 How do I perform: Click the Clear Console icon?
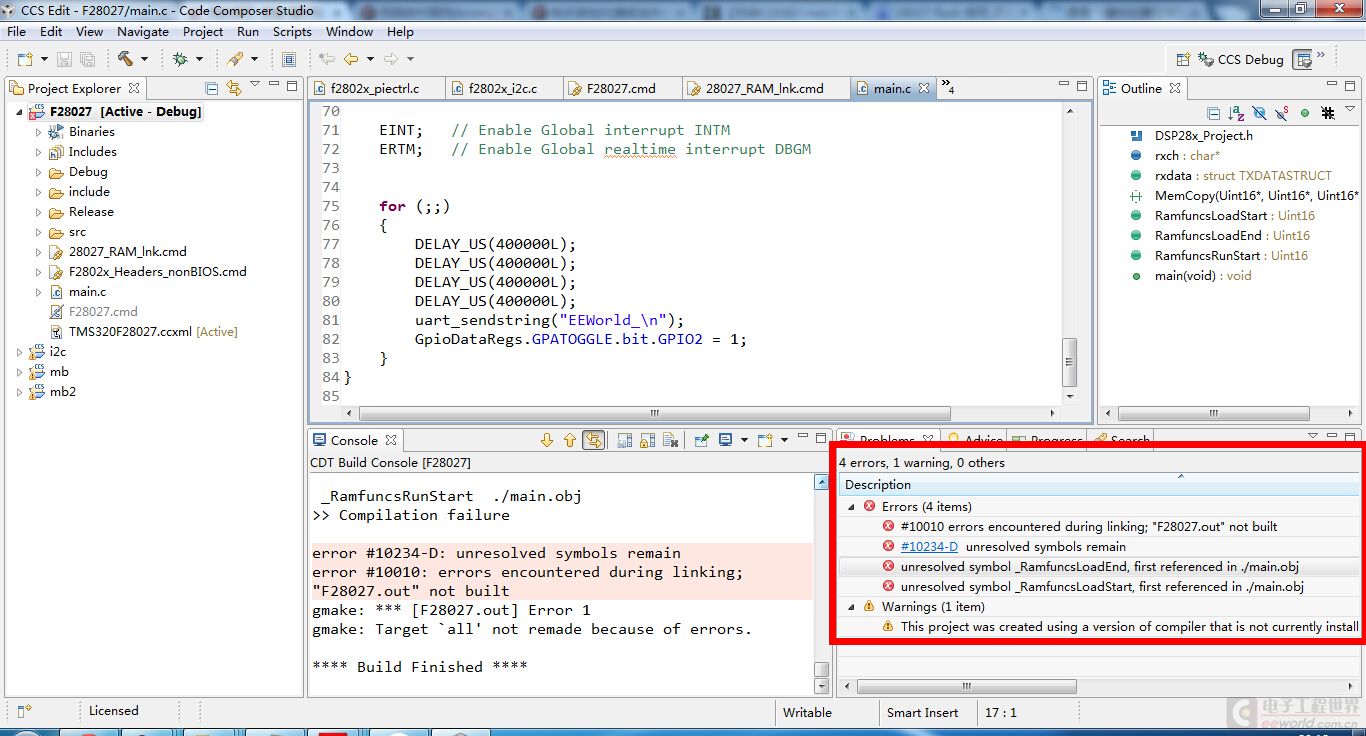pos(671,440)
